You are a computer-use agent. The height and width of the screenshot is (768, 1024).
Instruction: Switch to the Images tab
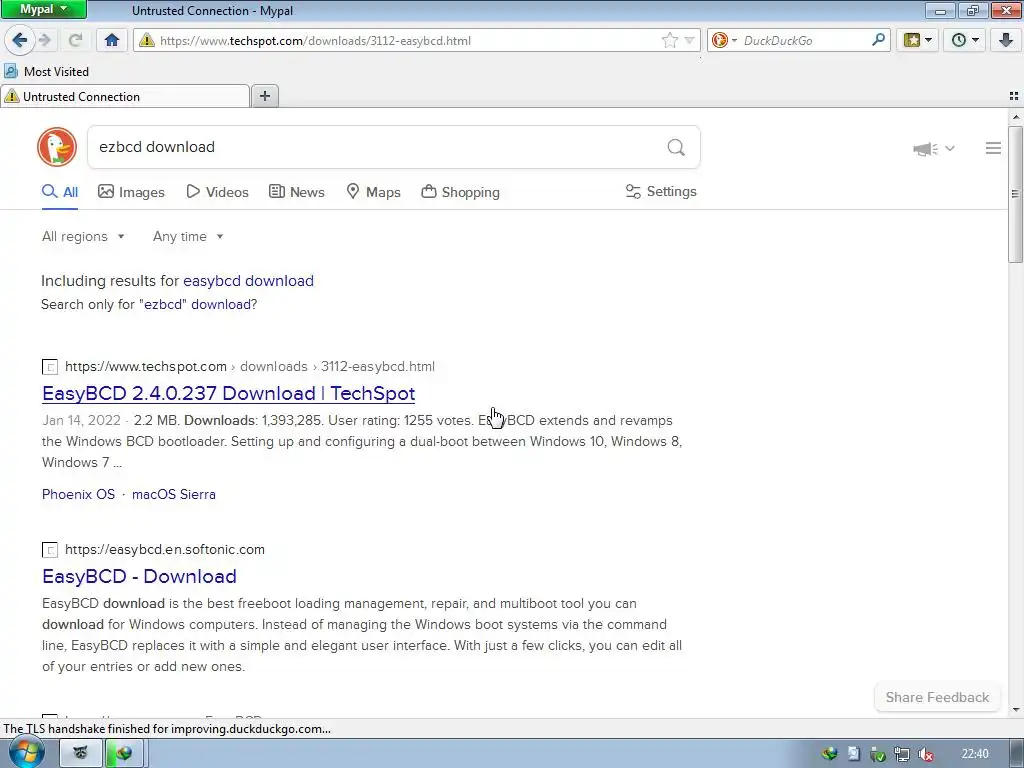click(x=131, y=192)
